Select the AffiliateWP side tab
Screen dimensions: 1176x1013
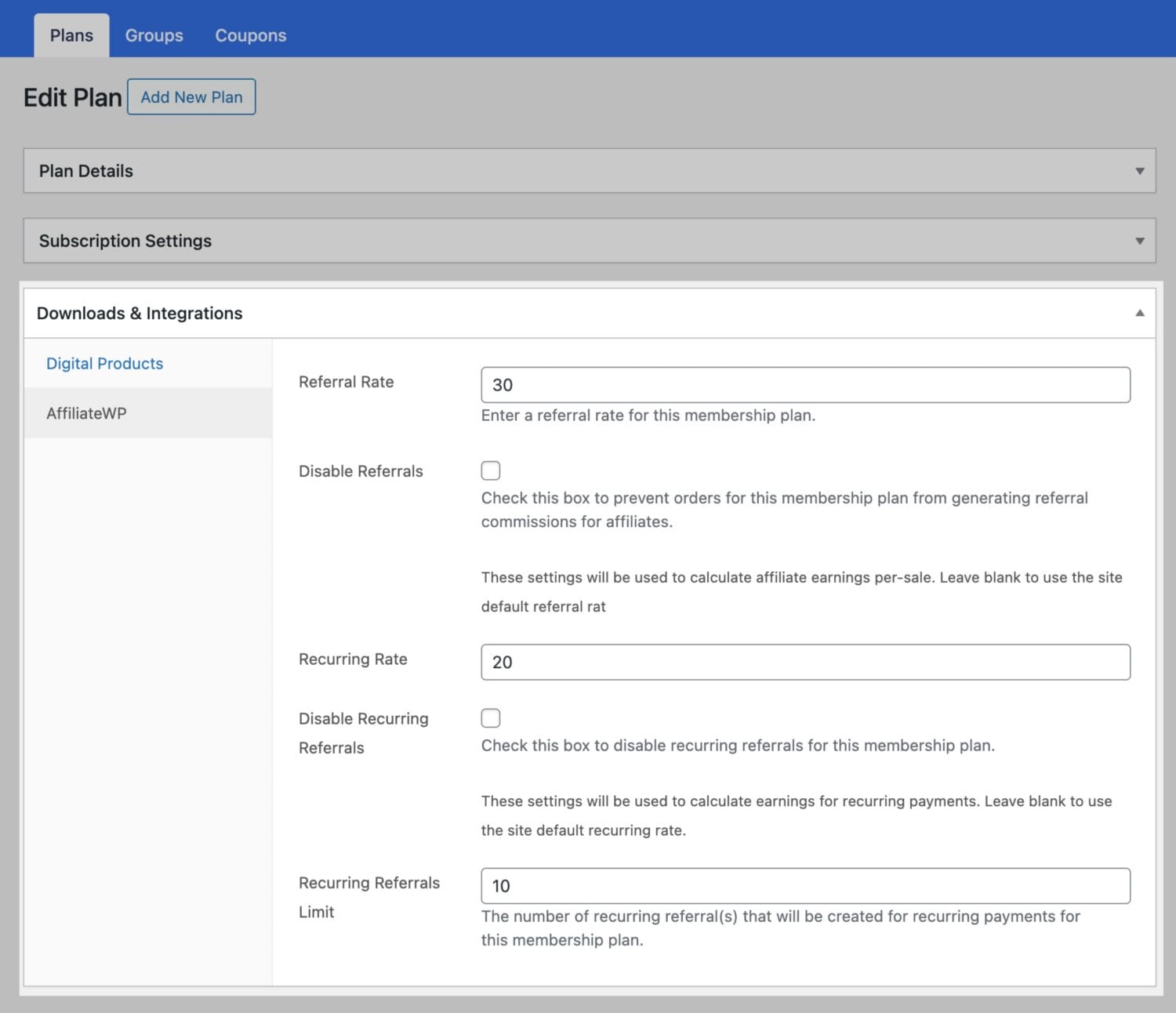(x=148, y=413)
